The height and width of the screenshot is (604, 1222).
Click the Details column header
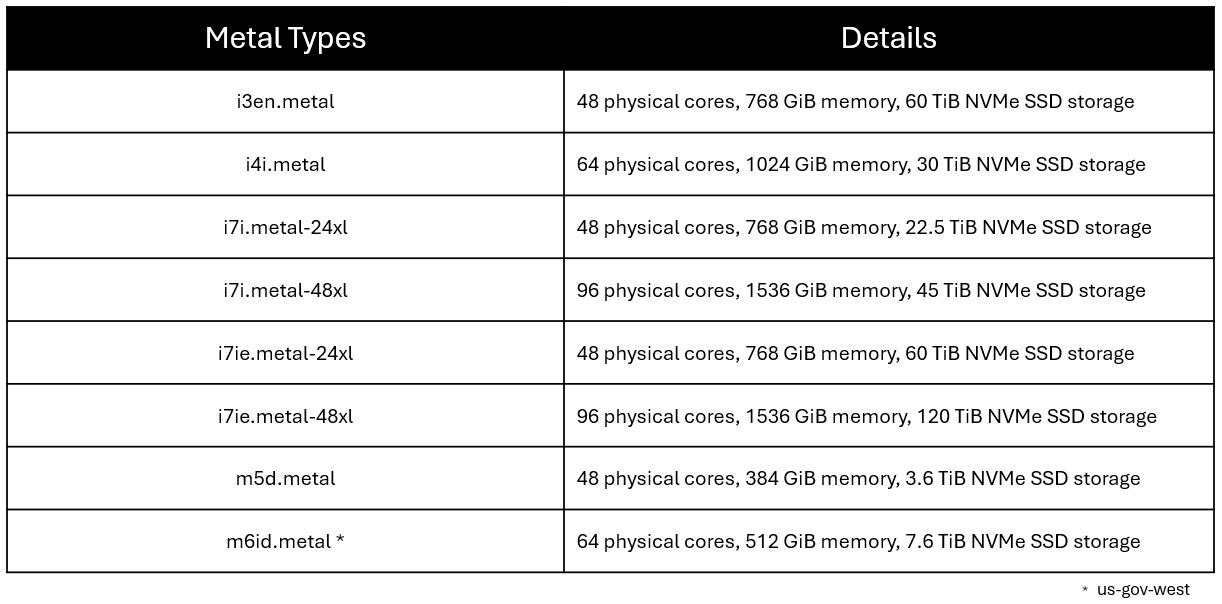click(x=889, y=38)
